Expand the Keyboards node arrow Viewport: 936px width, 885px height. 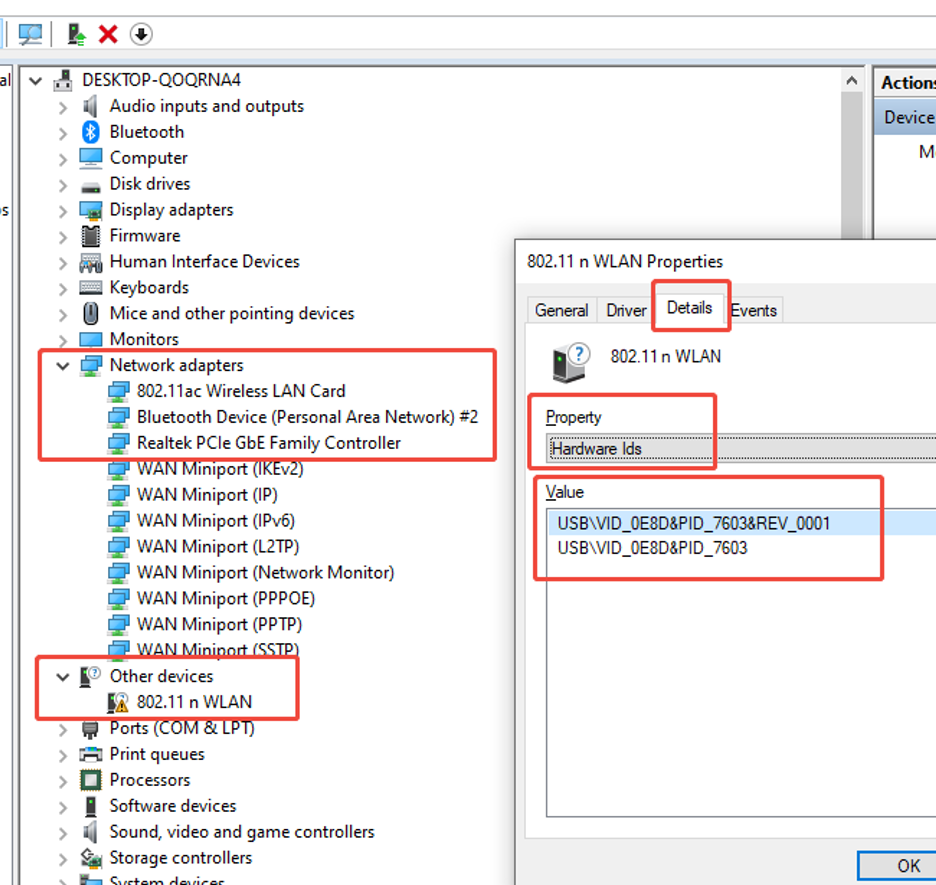pos(63,289)
